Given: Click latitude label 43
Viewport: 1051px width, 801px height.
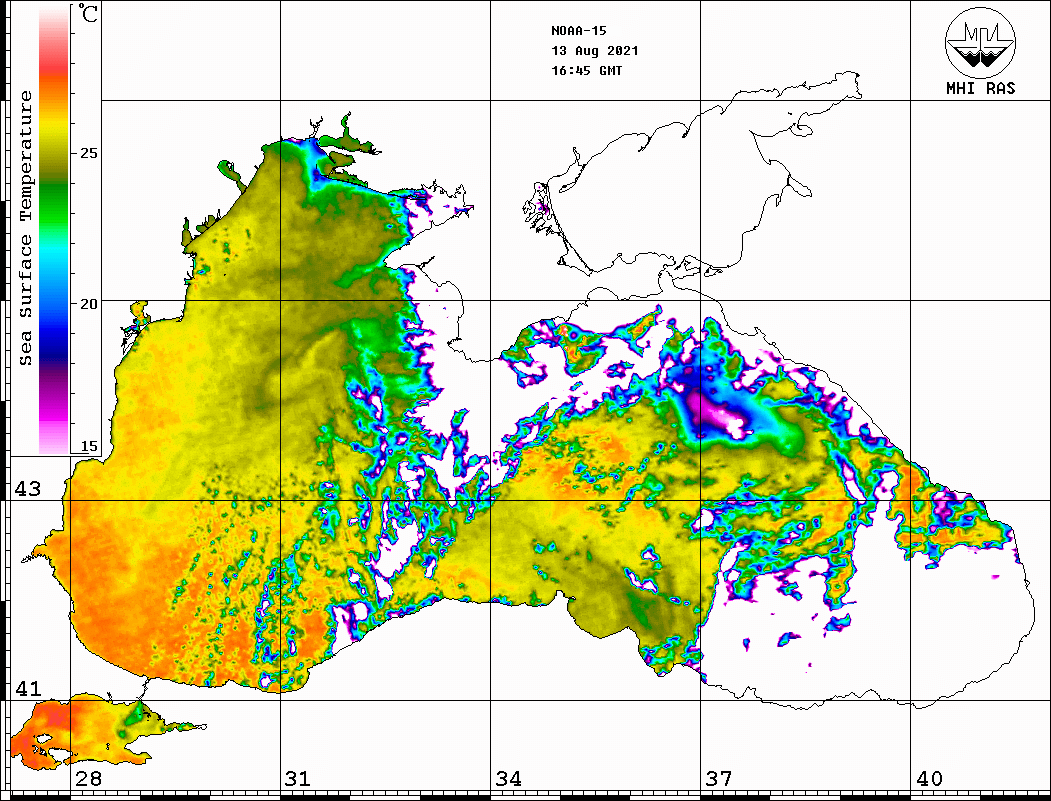Looking at the screenshot, I should click(28, 489).
